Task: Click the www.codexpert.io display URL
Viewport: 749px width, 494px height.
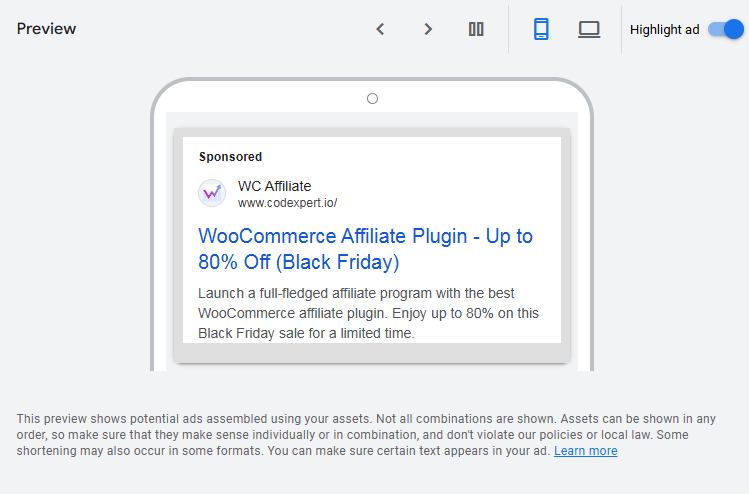Action: 287,203
